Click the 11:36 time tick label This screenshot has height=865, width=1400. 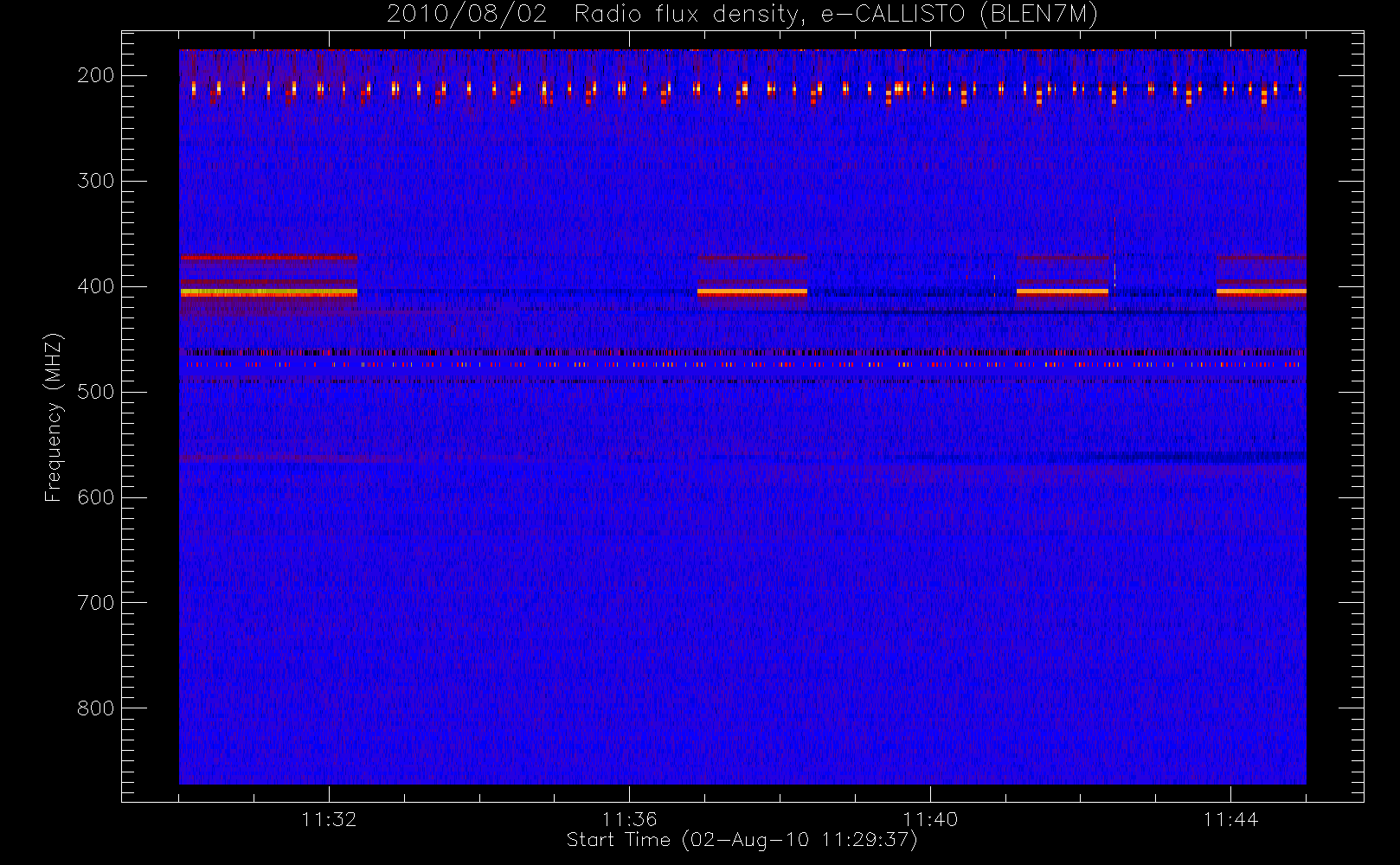629,819
